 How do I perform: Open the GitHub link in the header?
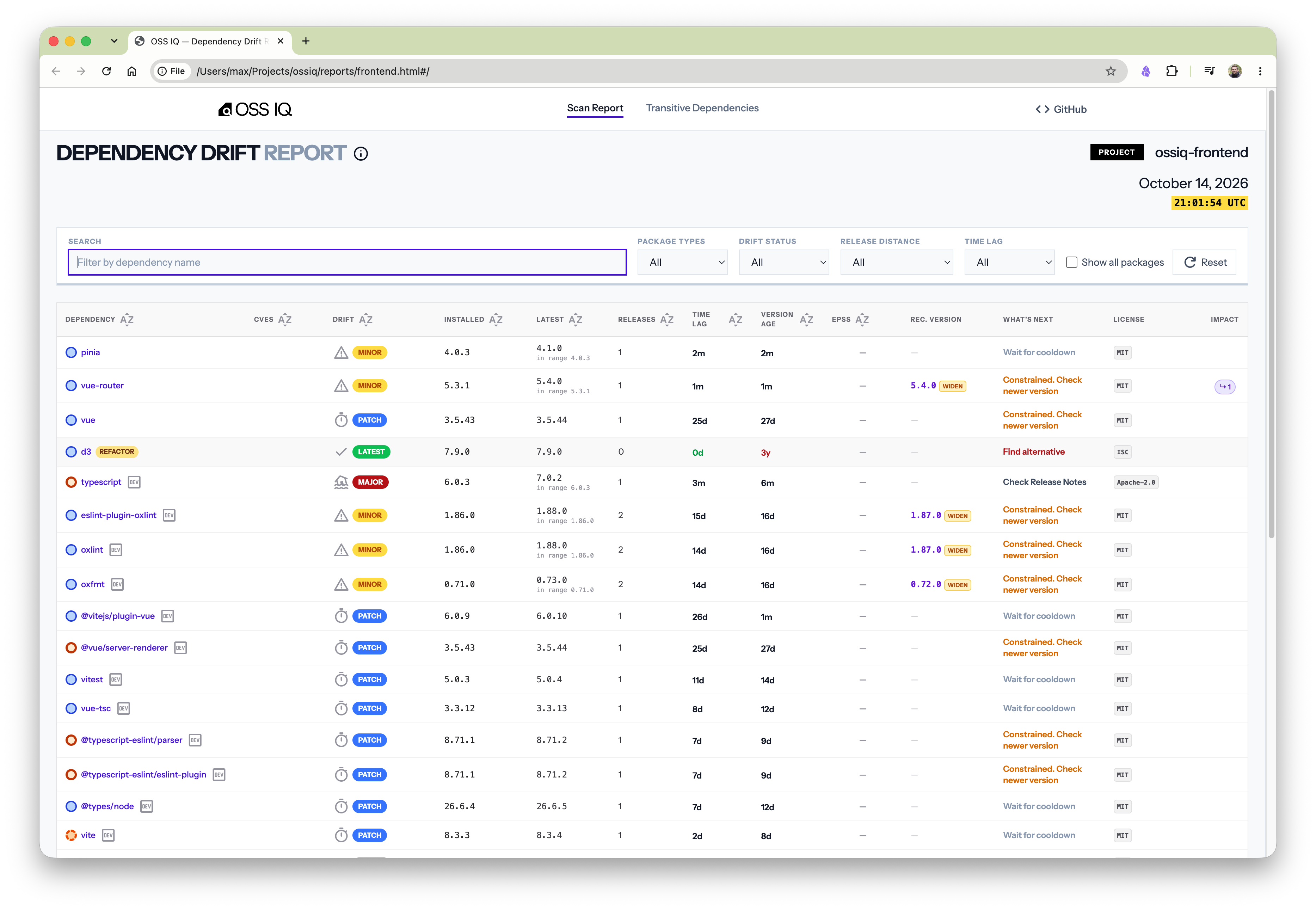[x=1060, y=110]
